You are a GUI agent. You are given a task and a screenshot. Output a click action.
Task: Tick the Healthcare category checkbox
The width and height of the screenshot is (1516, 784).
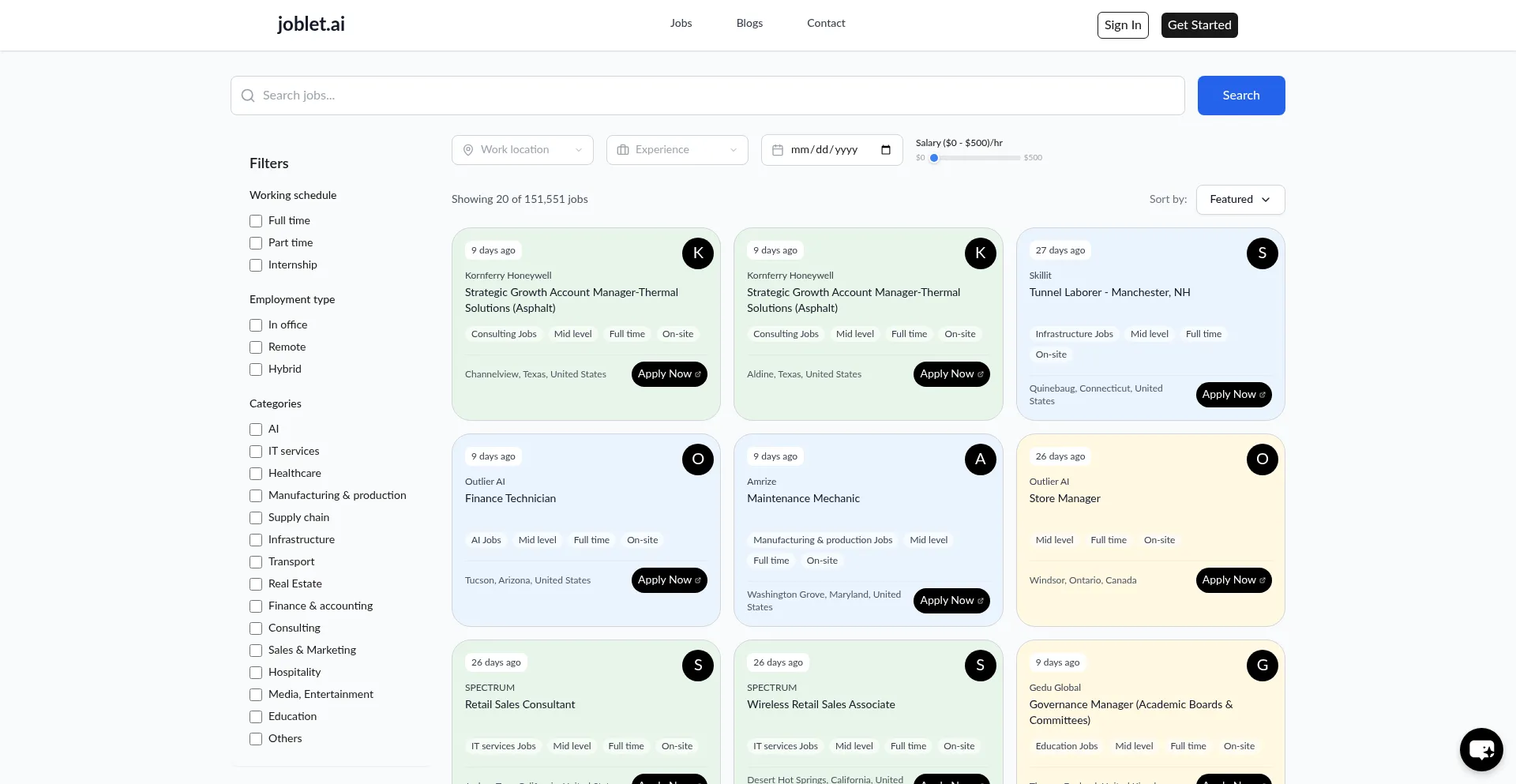[x=256, y=474]
